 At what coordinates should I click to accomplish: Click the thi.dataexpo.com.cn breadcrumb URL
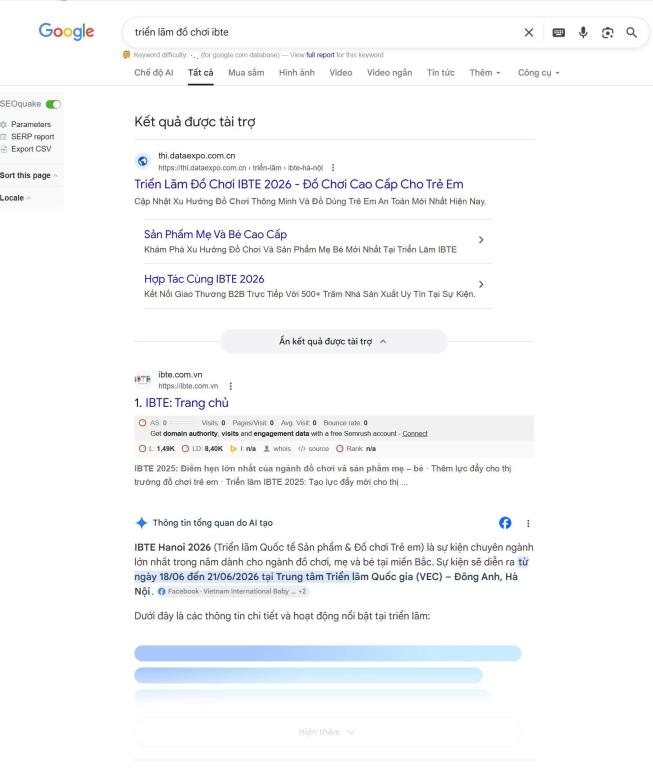tap(241, 167)
